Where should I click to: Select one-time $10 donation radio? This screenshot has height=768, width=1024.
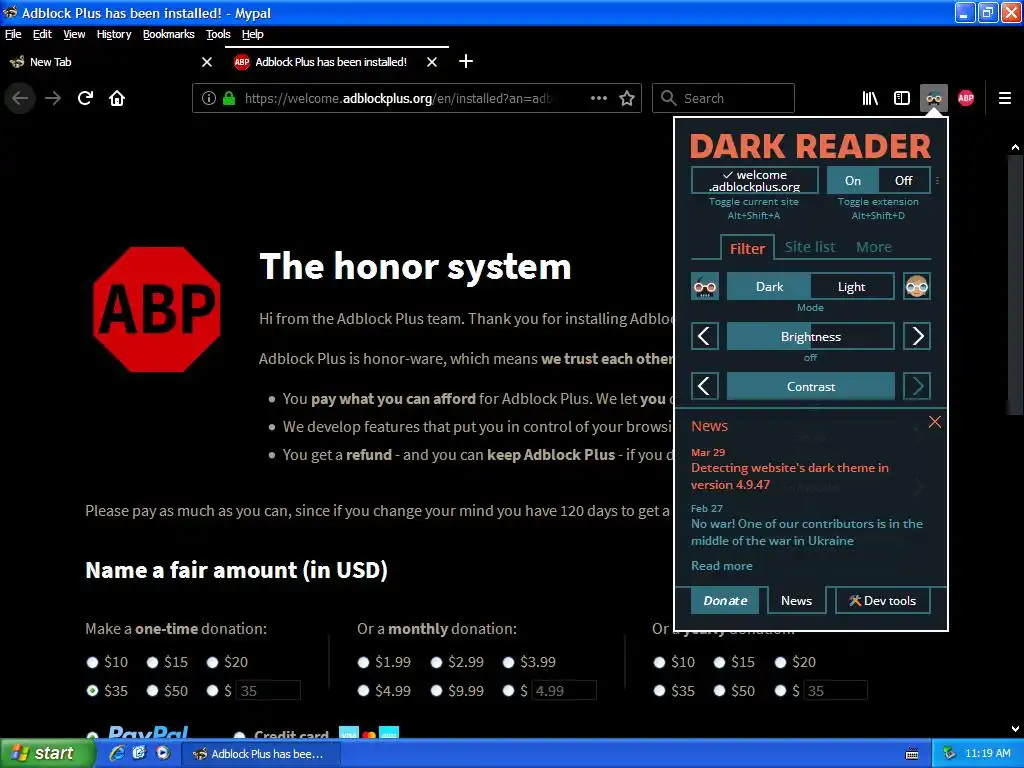tap(92, 662)
